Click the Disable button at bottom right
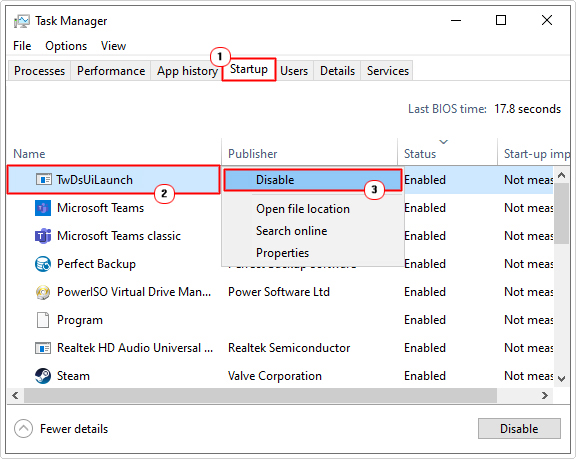The height and width of the screenshot is (459, 576). (519, 429)
